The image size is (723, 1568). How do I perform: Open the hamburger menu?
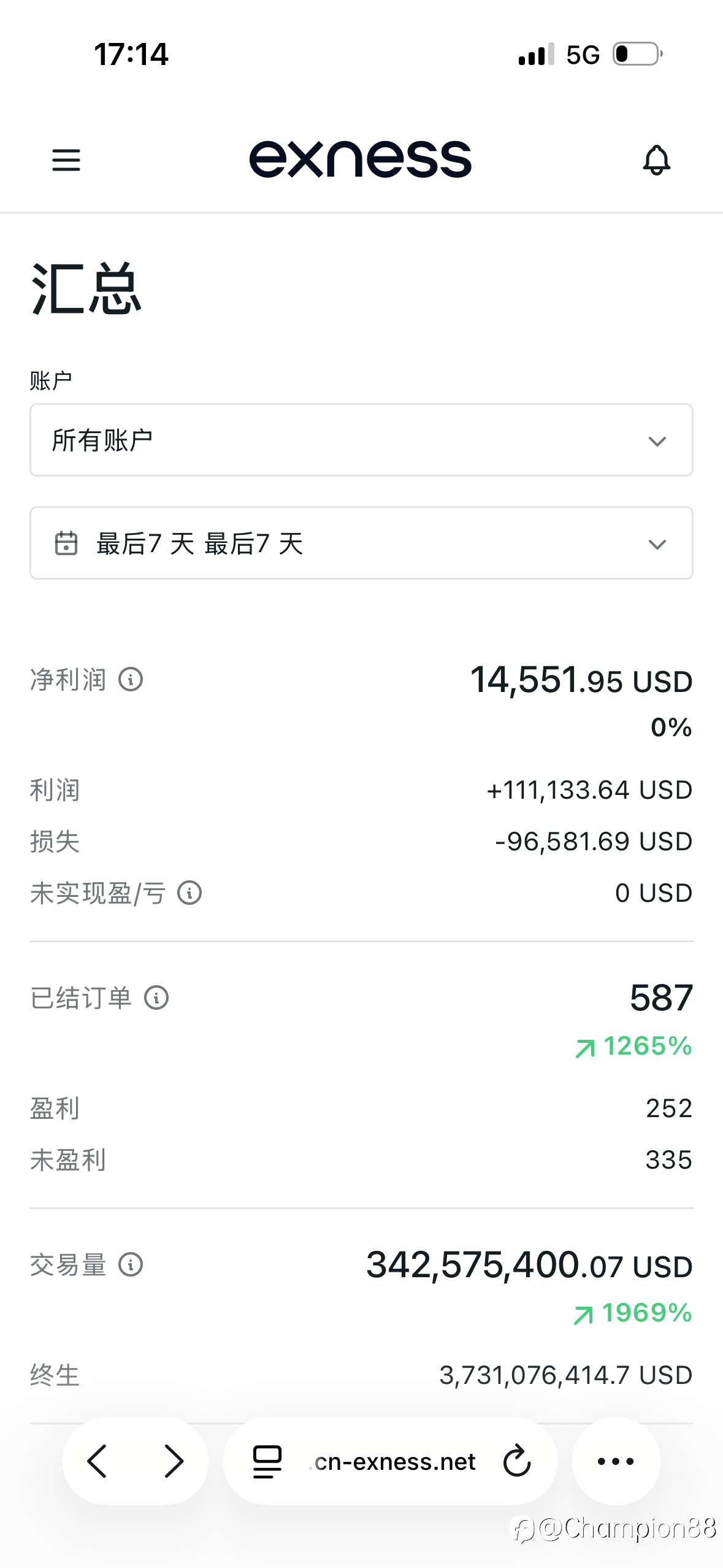pyautogui.click(x=66, y=160)
